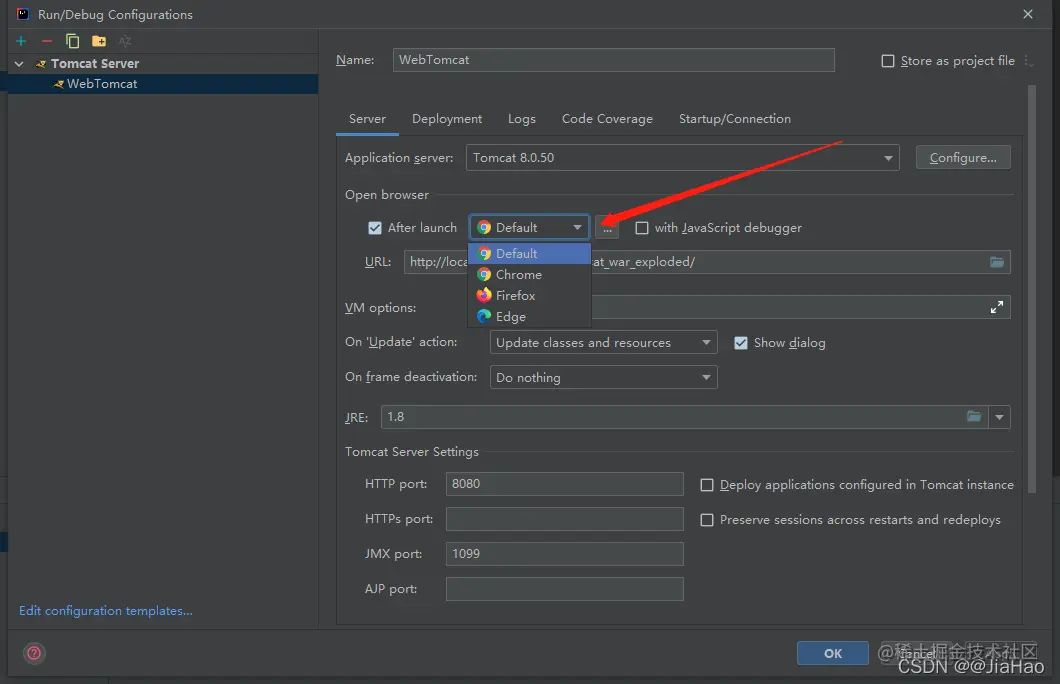
Task: Click the Configure... button
Action: click(963, 157)
